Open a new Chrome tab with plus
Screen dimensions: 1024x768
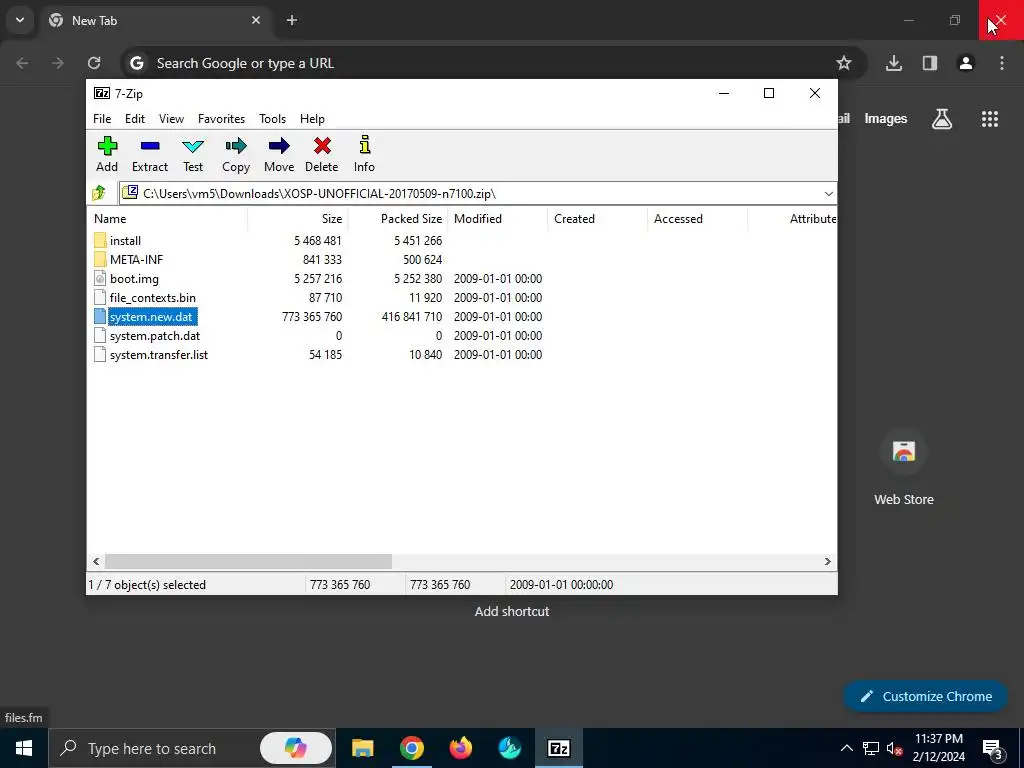(292, 20)
